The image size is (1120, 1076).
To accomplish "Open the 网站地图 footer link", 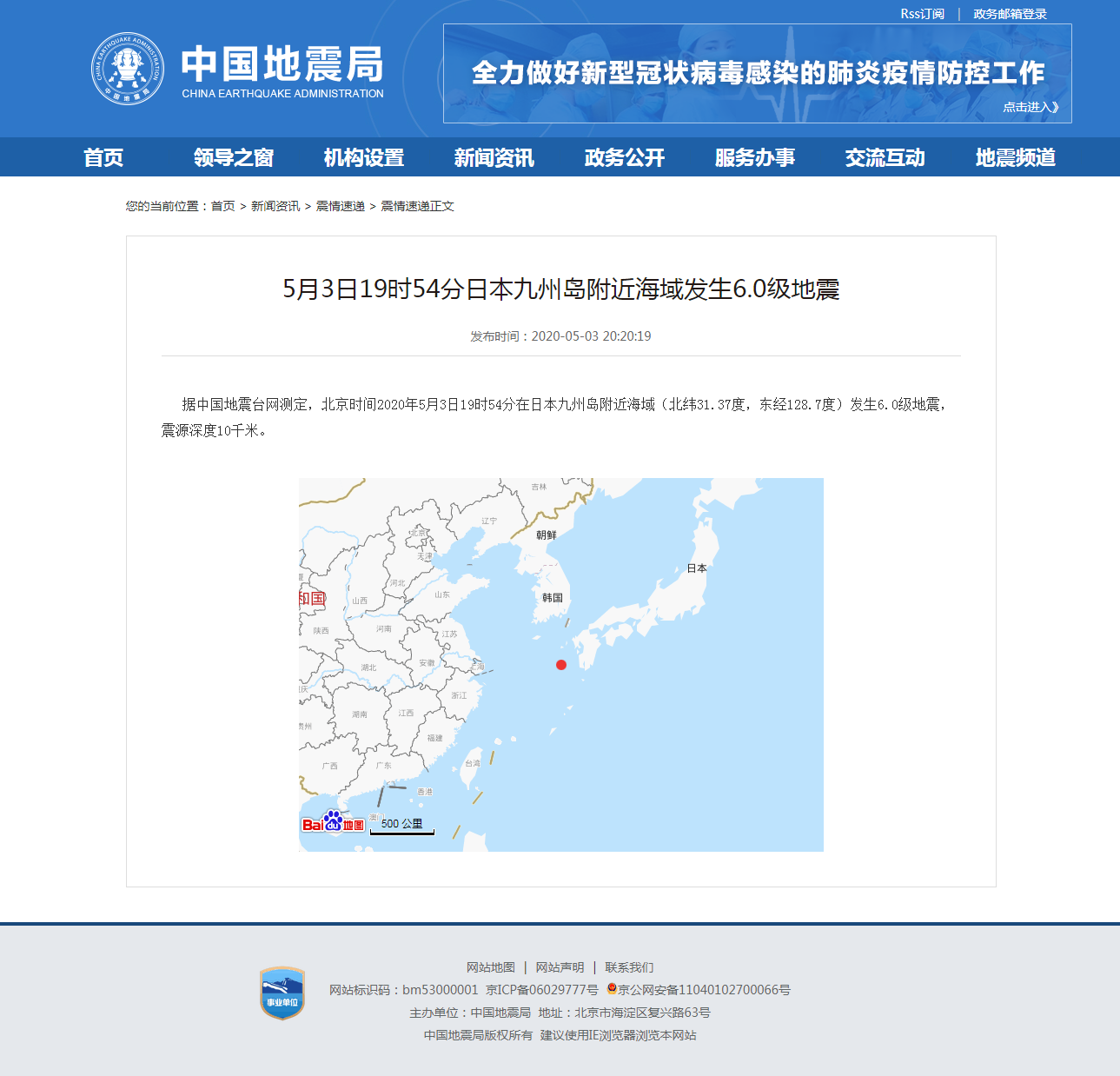I will pos(490,966).
